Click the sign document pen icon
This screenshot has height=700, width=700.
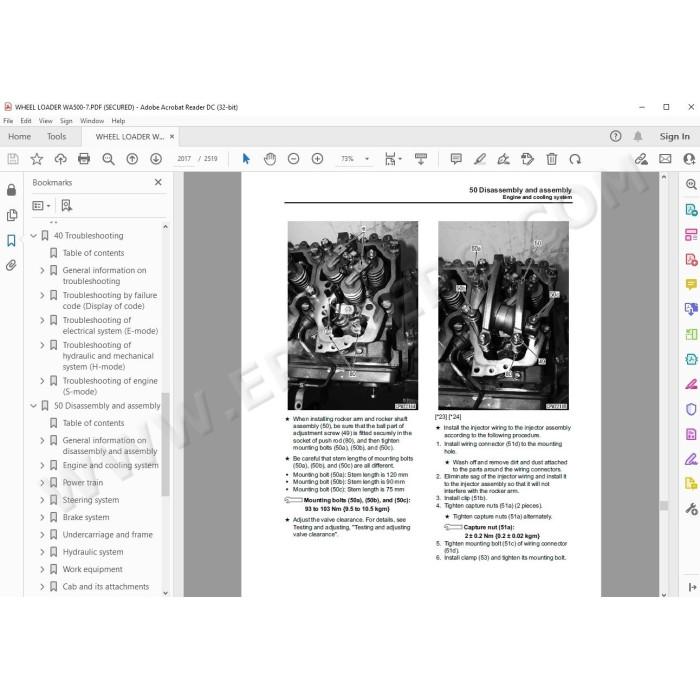click(x=504, y=159)
